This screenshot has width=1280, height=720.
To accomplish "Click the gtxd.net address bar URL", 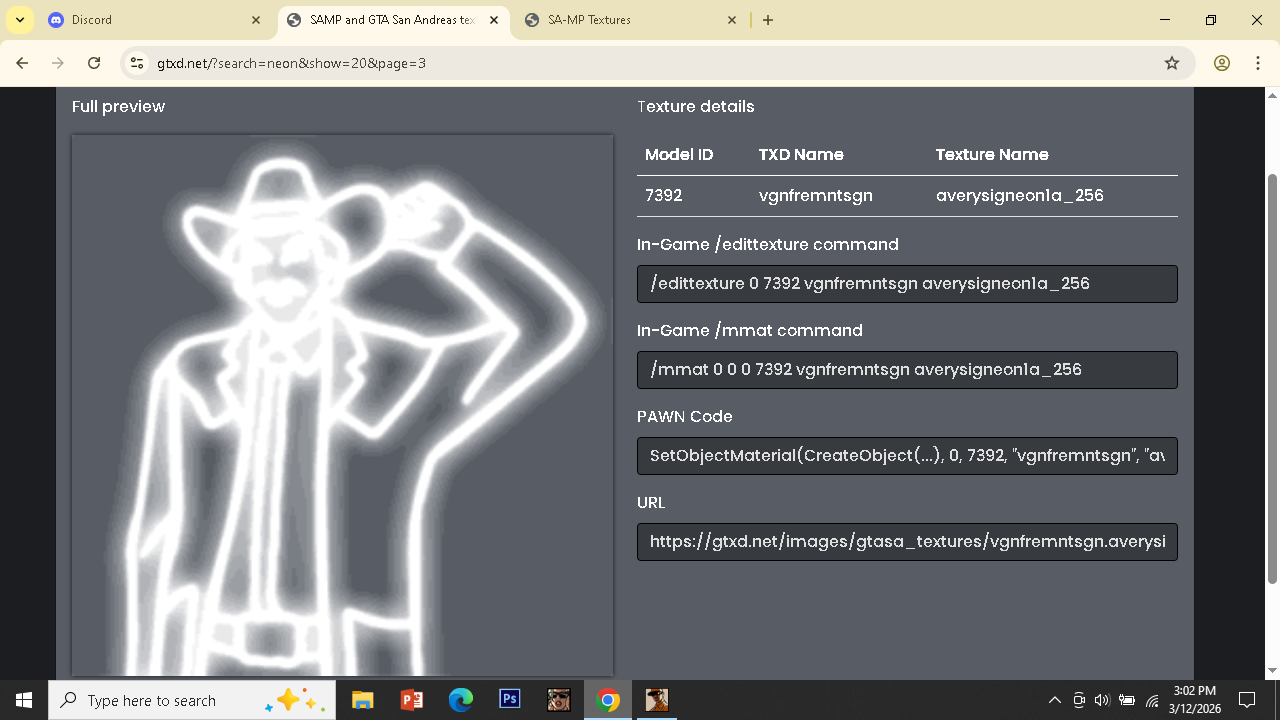I will click(x=291, y=63).
